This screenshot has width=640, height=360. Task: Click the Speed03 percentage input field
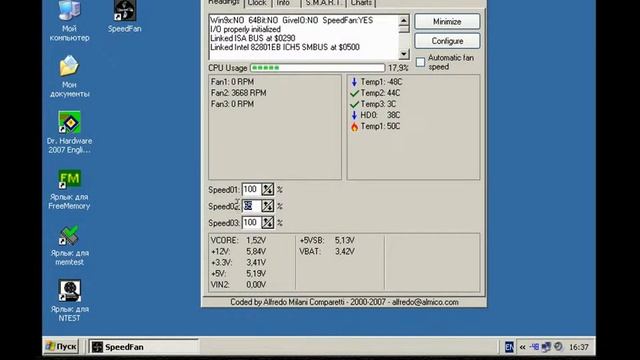click(251, 223)
